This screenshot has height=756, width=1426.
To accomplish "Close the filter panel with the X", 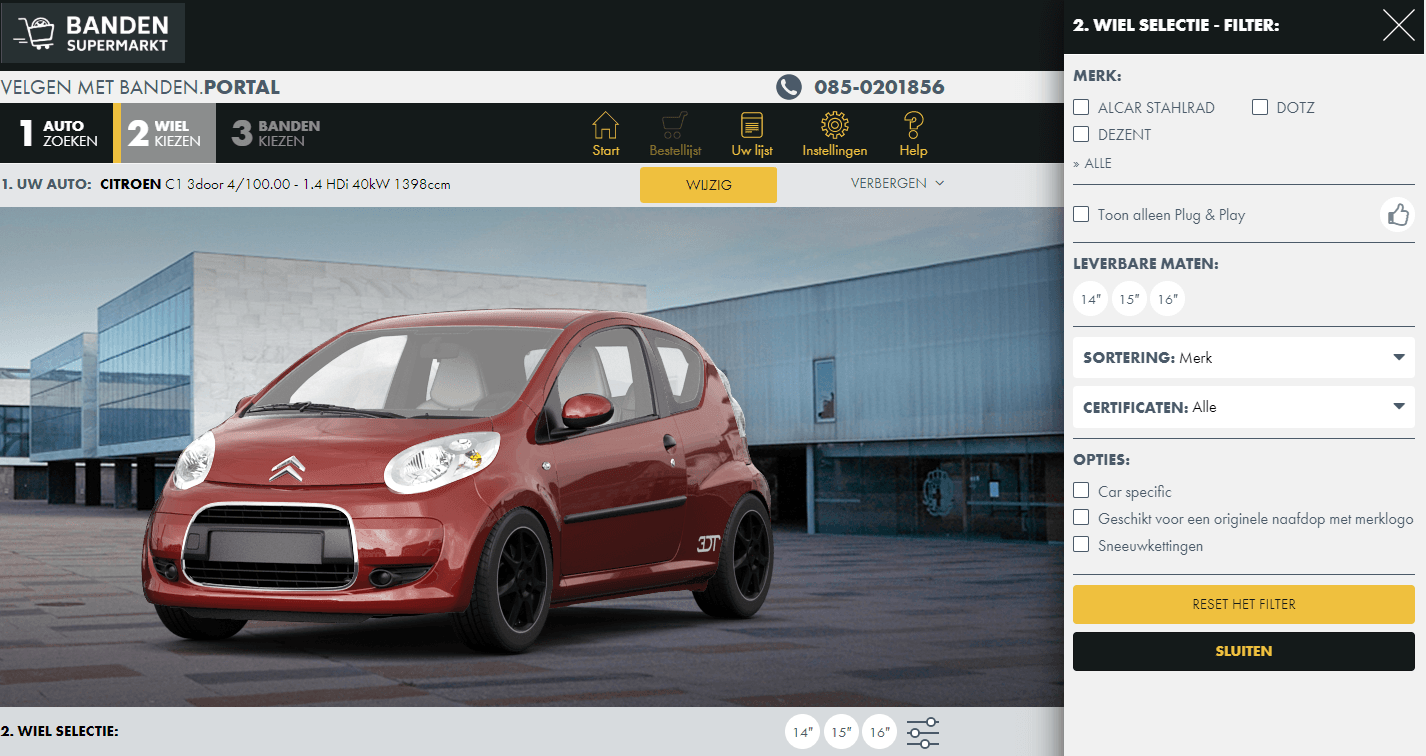I will (1399, 25).
